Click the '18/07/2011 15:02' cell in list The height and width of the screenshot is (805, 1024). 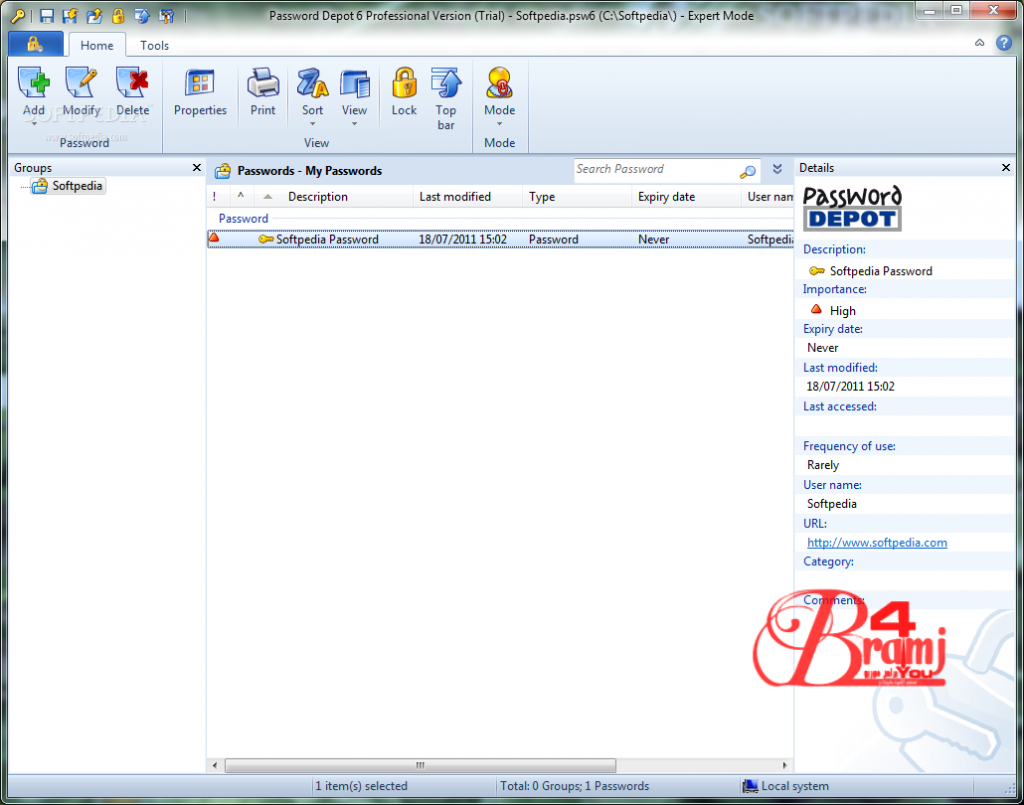pos(462,240)
